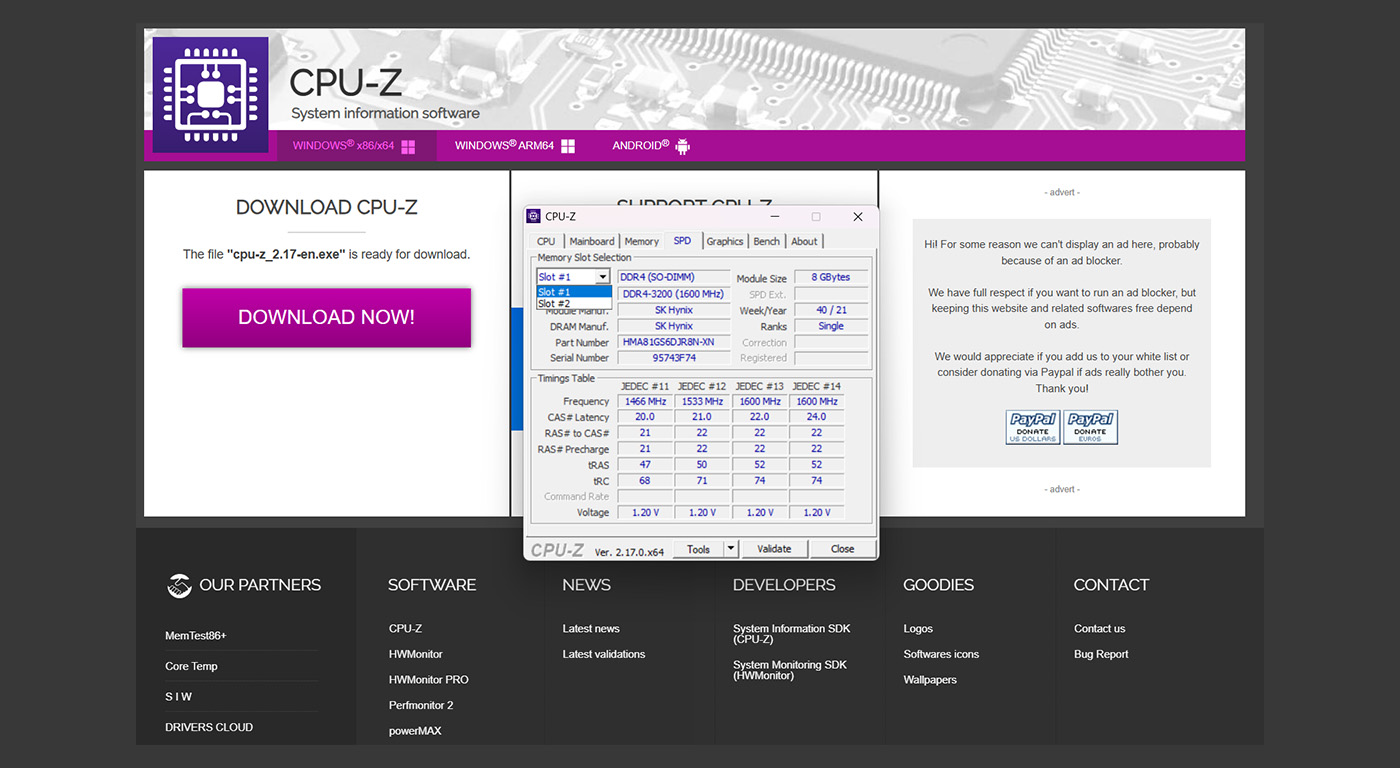
Task: Click the Download Now button
Action: 326,318
